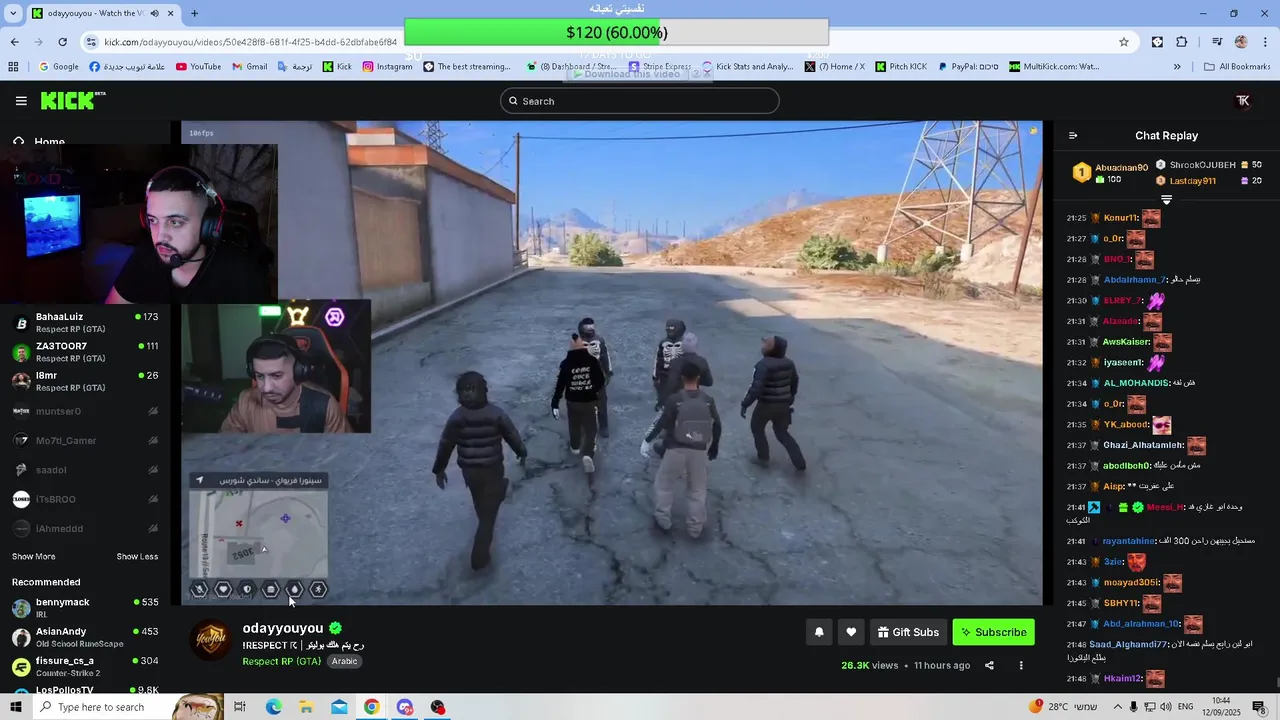Collapse the Chat Replay panel

pyautogui.click(x=1073, y=136)
